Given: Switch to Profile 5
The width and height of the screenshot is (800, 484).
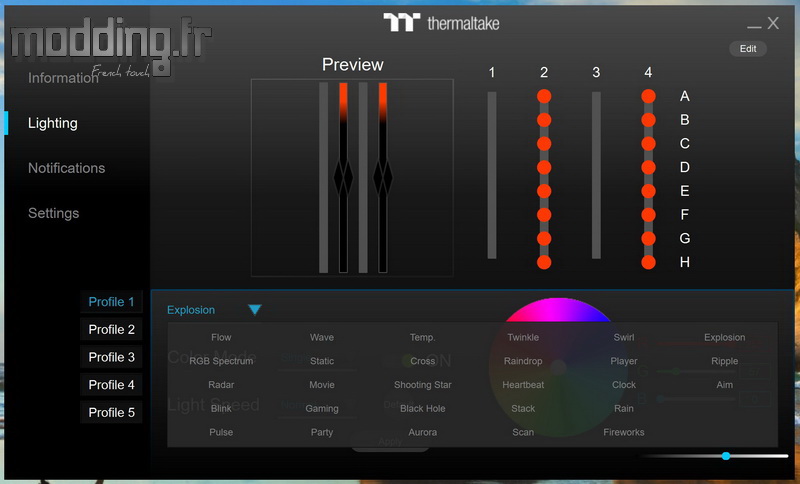Looking at the screenshot, I should pyautogui.click(x=111, y=412).
